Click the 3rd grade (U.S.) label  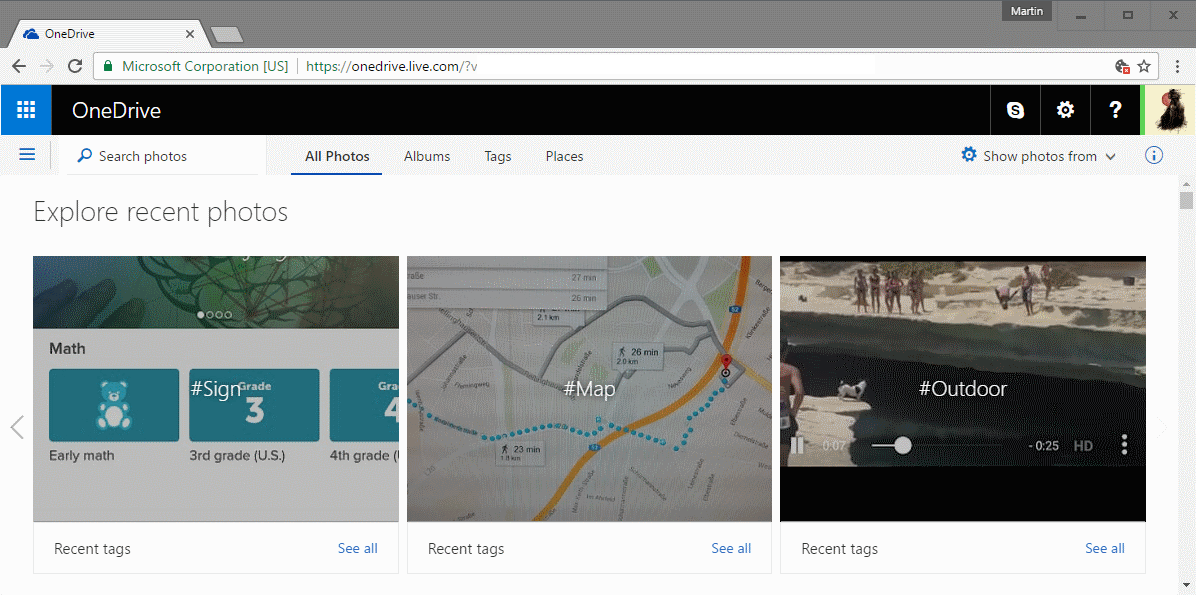(x=237, y=456)
